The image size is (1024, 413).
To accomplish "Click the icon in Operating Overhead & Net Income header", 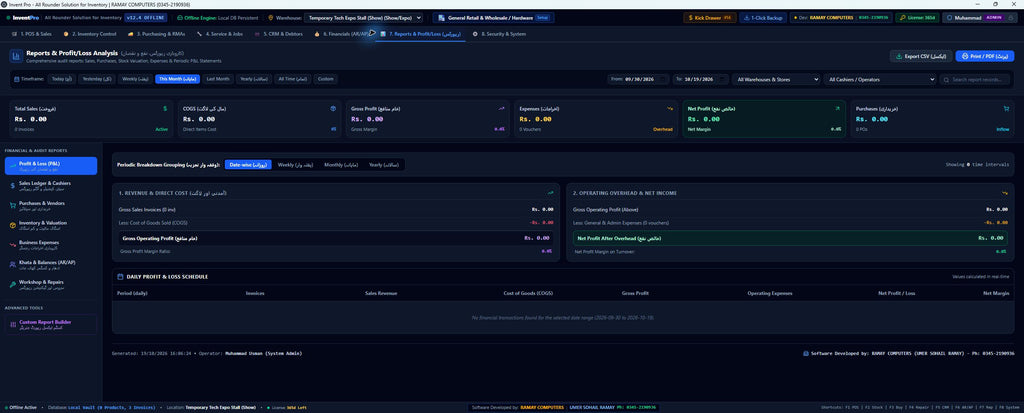I will pos(1004,193).
